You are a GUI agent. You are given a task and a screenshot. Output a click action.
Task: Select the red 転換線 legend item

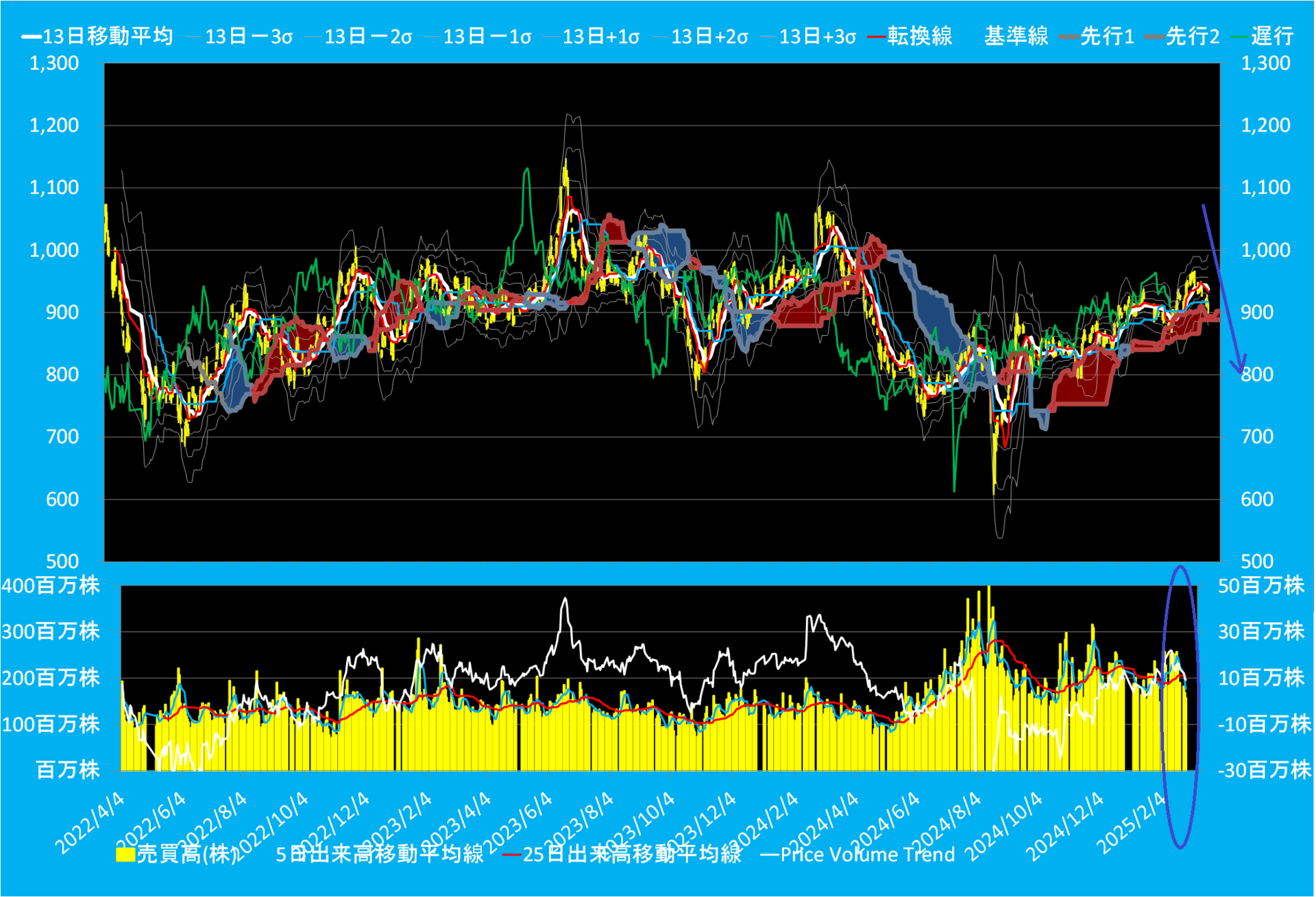click(x=910, y=36)
